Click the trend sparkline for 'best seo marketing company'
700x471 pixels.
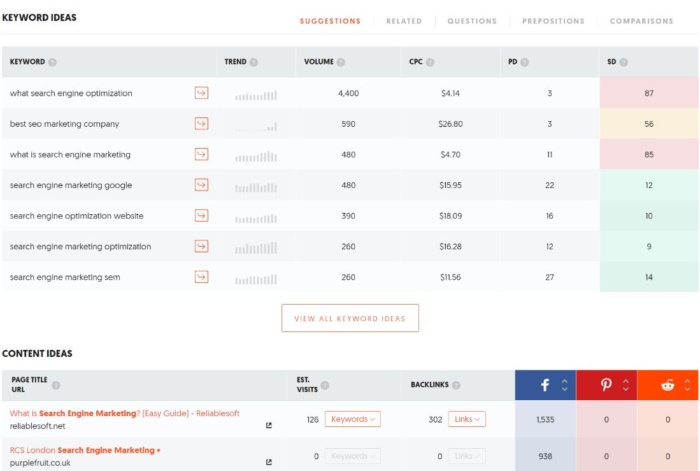pyautogui.click(x=256, y=126)
